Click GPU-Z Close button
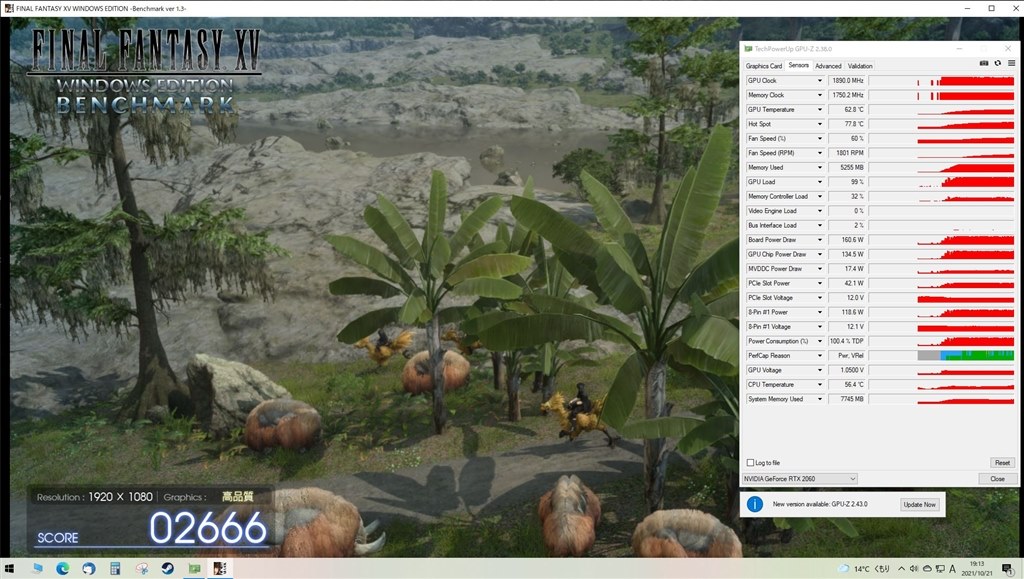Viewport: 1024px width, 579px height. (x=997, y=478)
